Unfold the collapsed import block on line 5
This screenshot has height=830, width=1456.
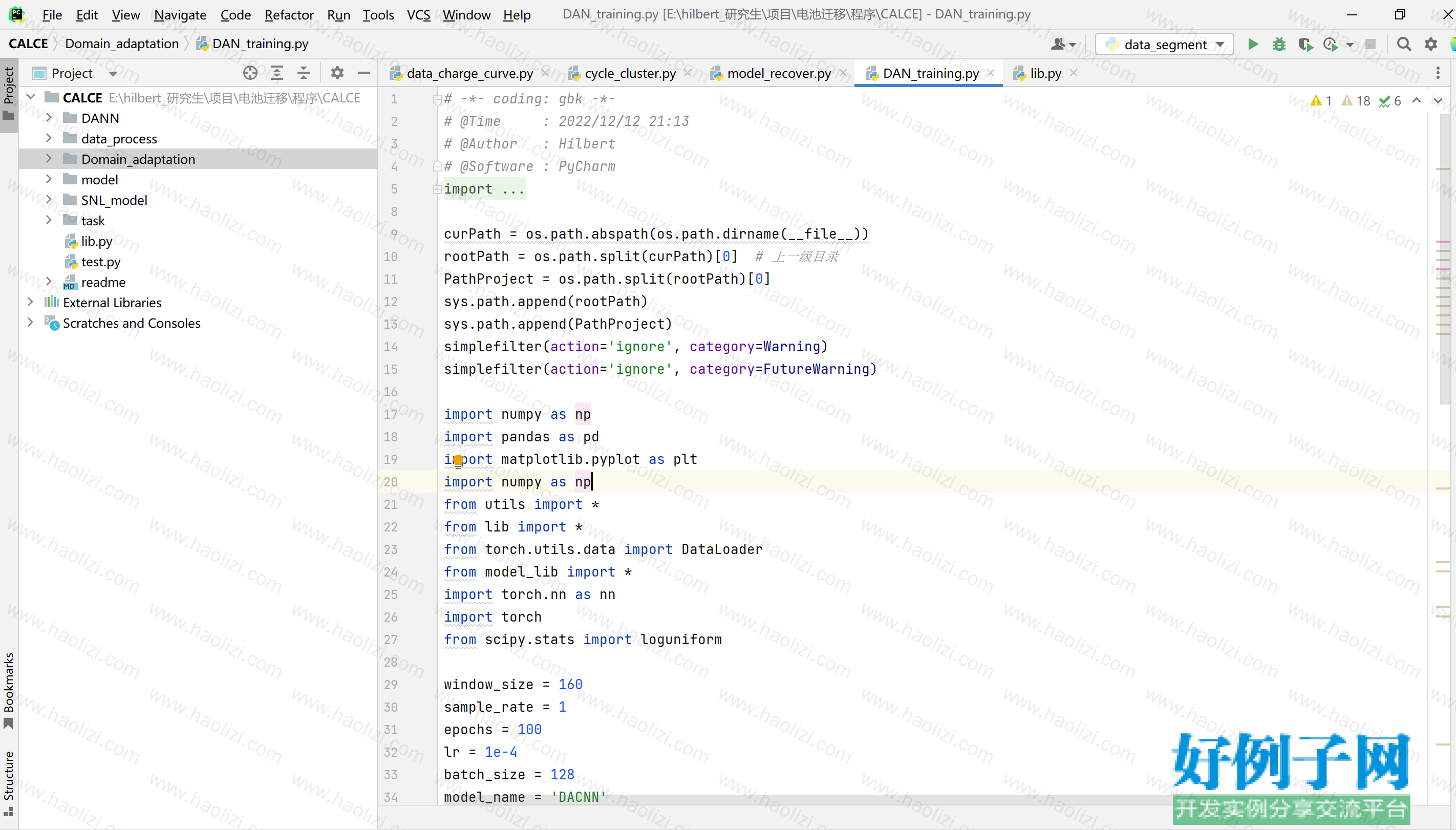tap(437, 189)
